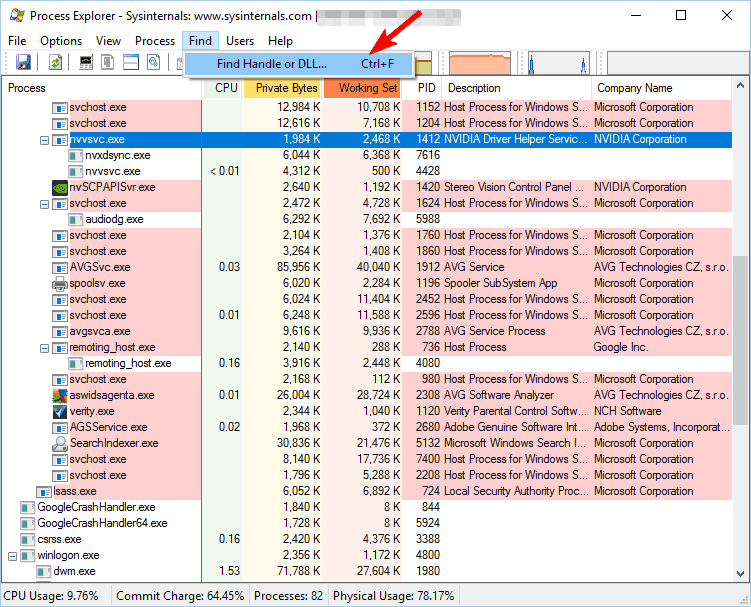751x607 pixels.
Task: Click the avgsvca.exe process icon
Action: tap(59, 332)
